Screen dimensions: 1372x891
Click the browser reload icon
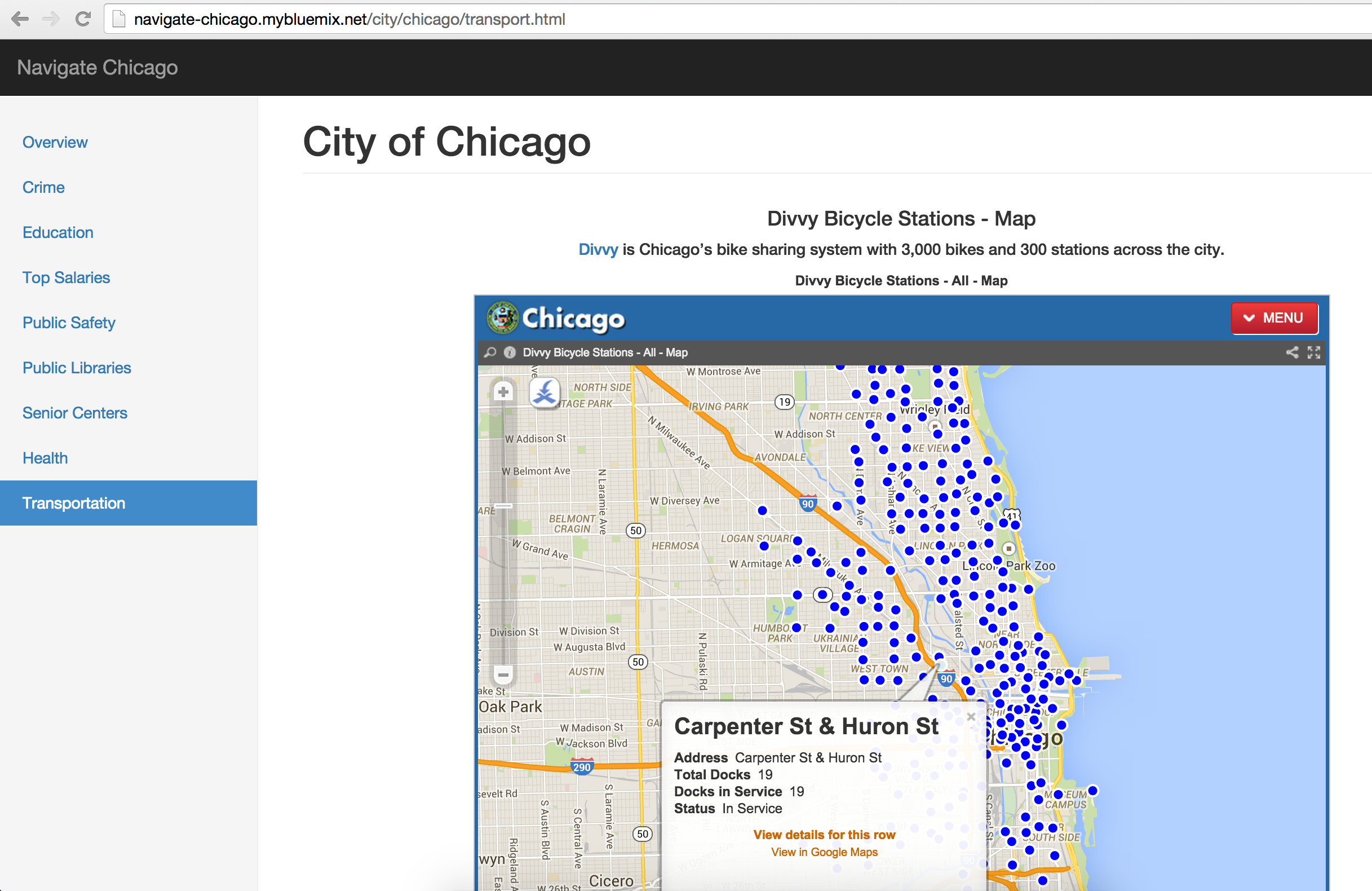click(x=83, y=19)
